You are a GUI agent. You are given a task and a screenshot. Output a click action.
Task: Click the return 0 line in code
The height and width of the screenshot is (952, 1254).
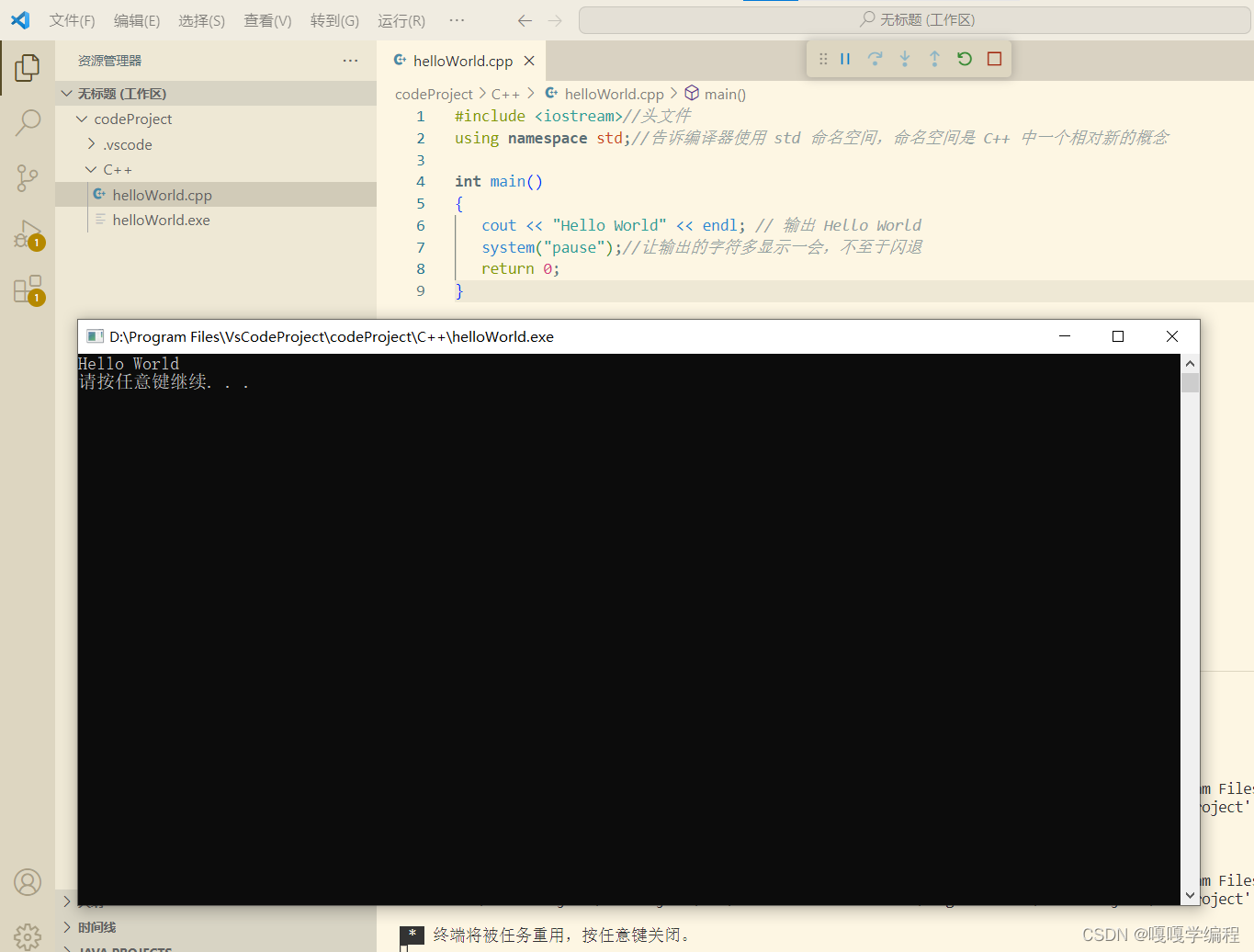pyautogui.click(x=520, y=268)
